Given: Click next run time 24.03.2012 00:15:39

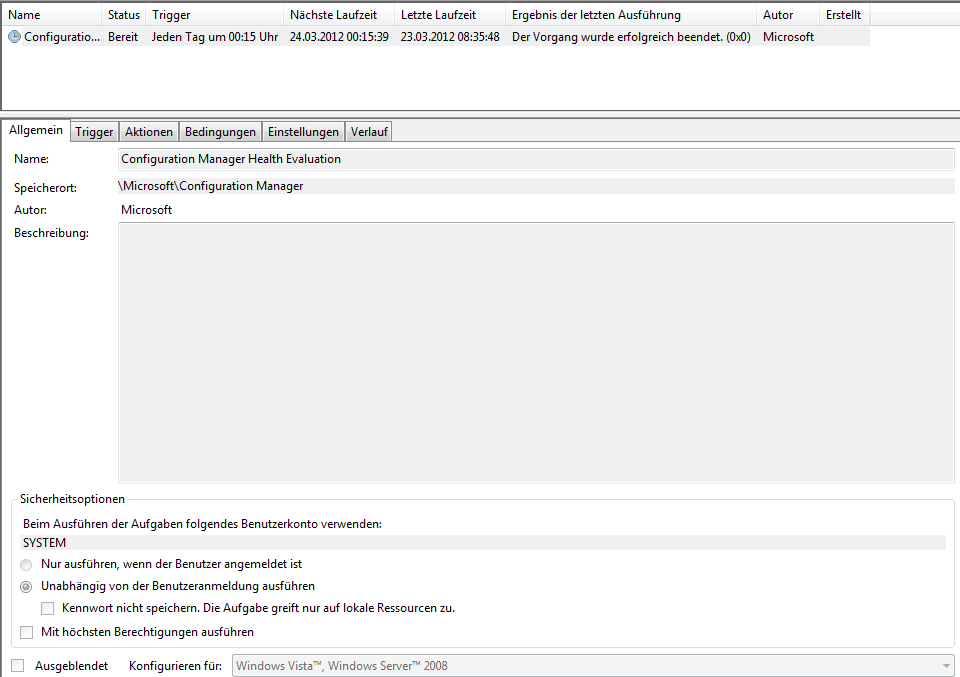Looking at the screenshot, I should [x=339, y=37].
